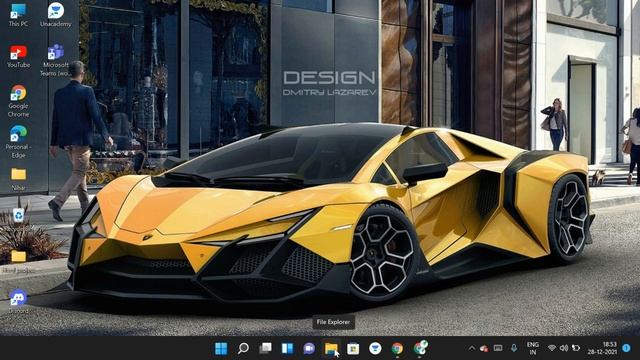Select the Unacademy desktop shortcut
Image resolution: width=640 pixels, height=360 pixels.
56,15
